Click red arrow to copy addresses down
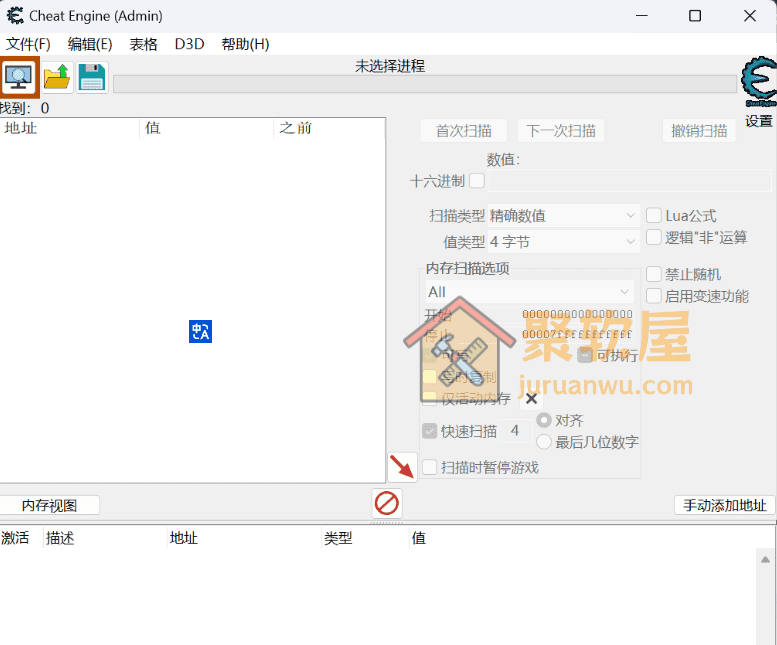This screenshot has height=645, width=777. [402, 467]
